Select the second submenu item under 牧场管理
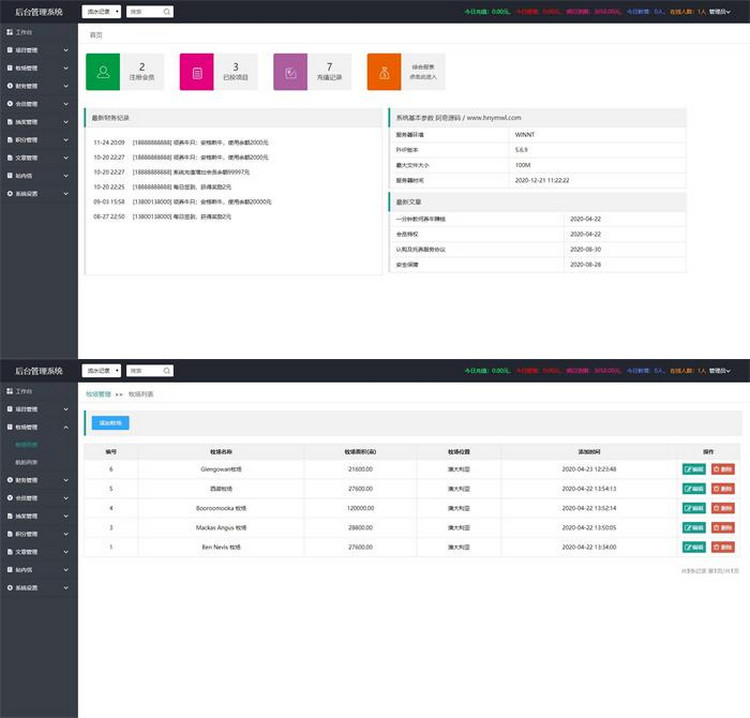 [x=26, y=462]
